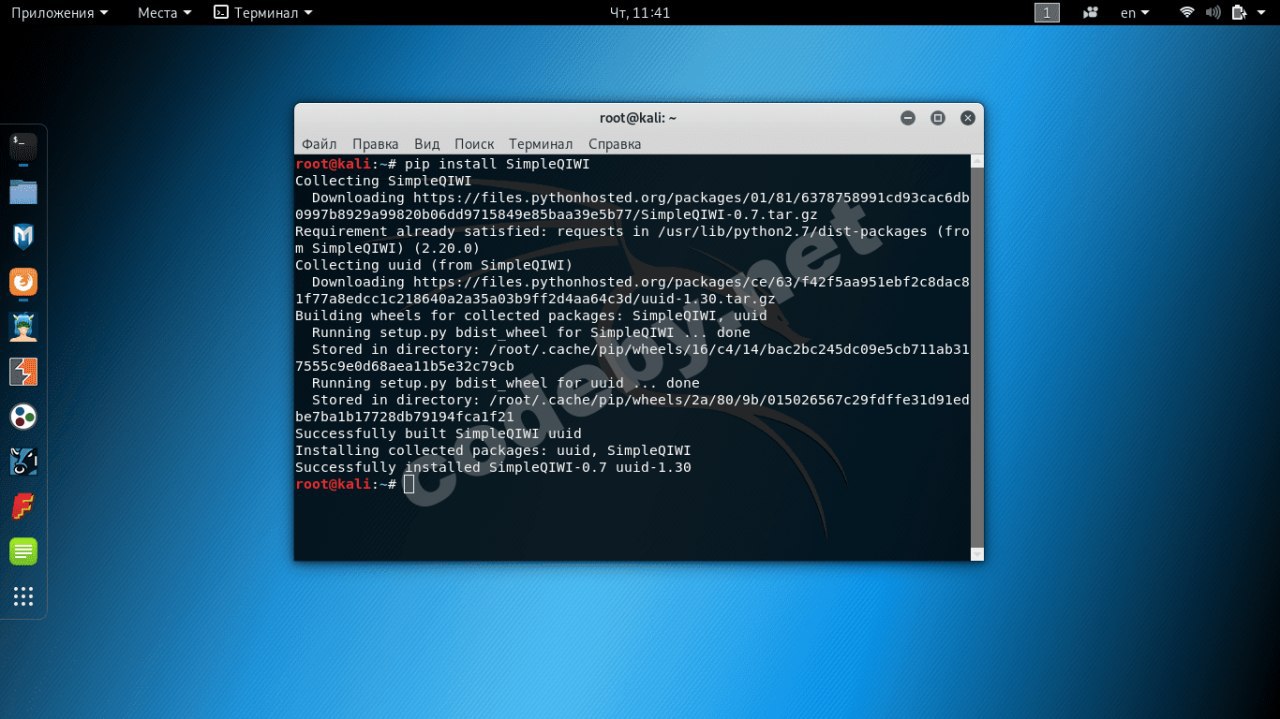Click 'pip install SimpleQIWI' command text
Viewport: 1280px width, 719px height.
coord(497,164)
